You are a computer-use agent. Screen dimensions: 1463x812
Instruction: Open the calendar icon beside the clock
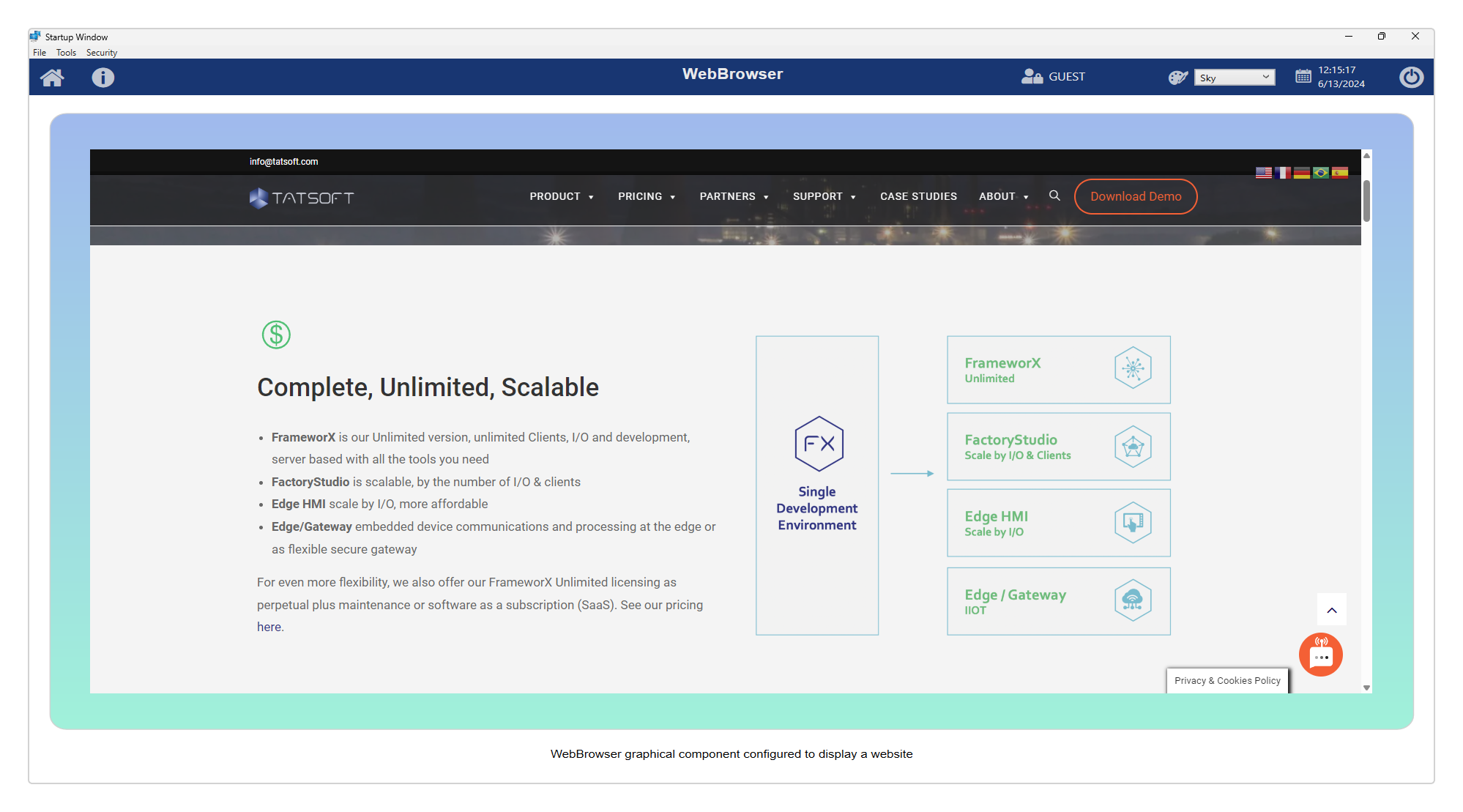[x=1303, y=76]
